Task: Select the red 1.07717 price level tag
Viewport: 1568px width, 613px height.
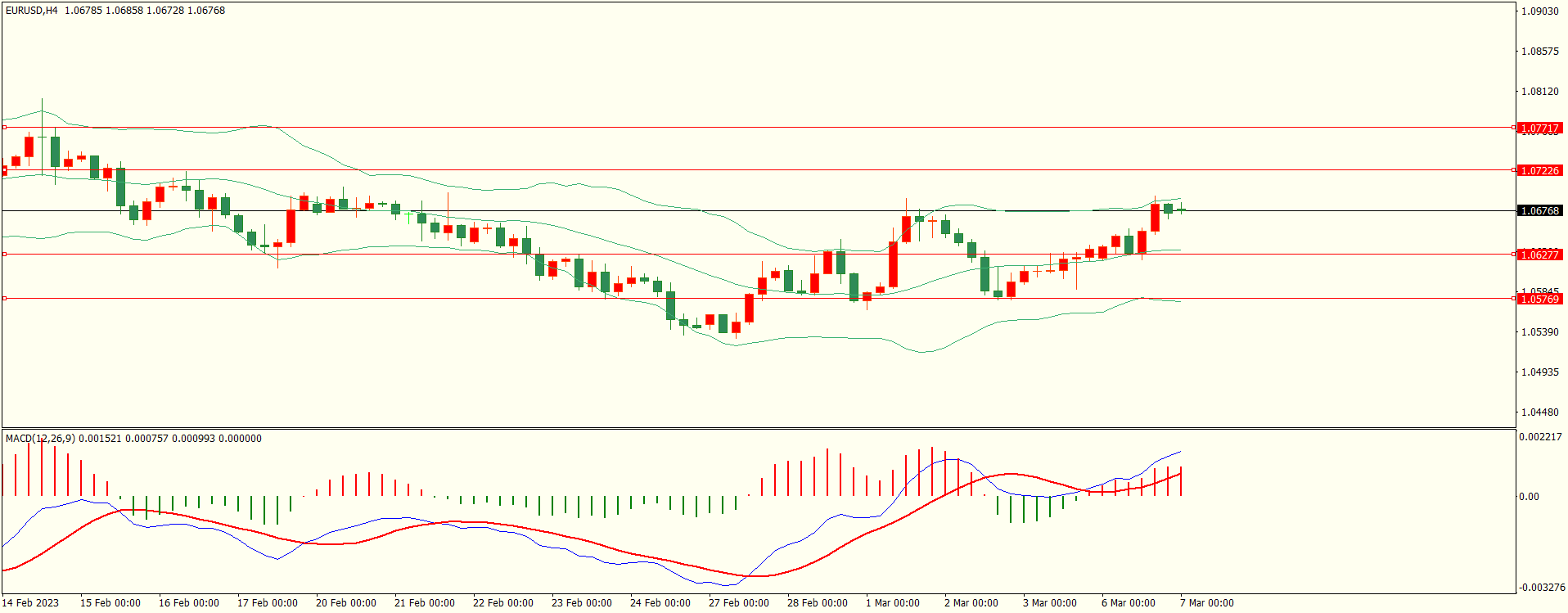Action: tap(1539, 128)
